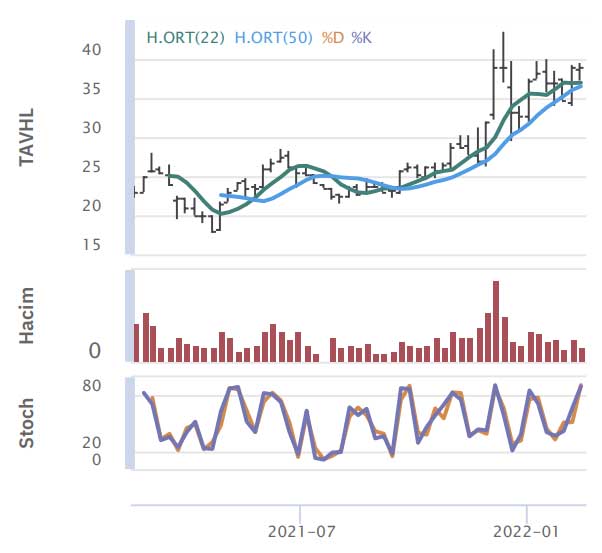Click the 25 price axis label
The width and height of the screenshot is (602, 553).
point(92,167)
